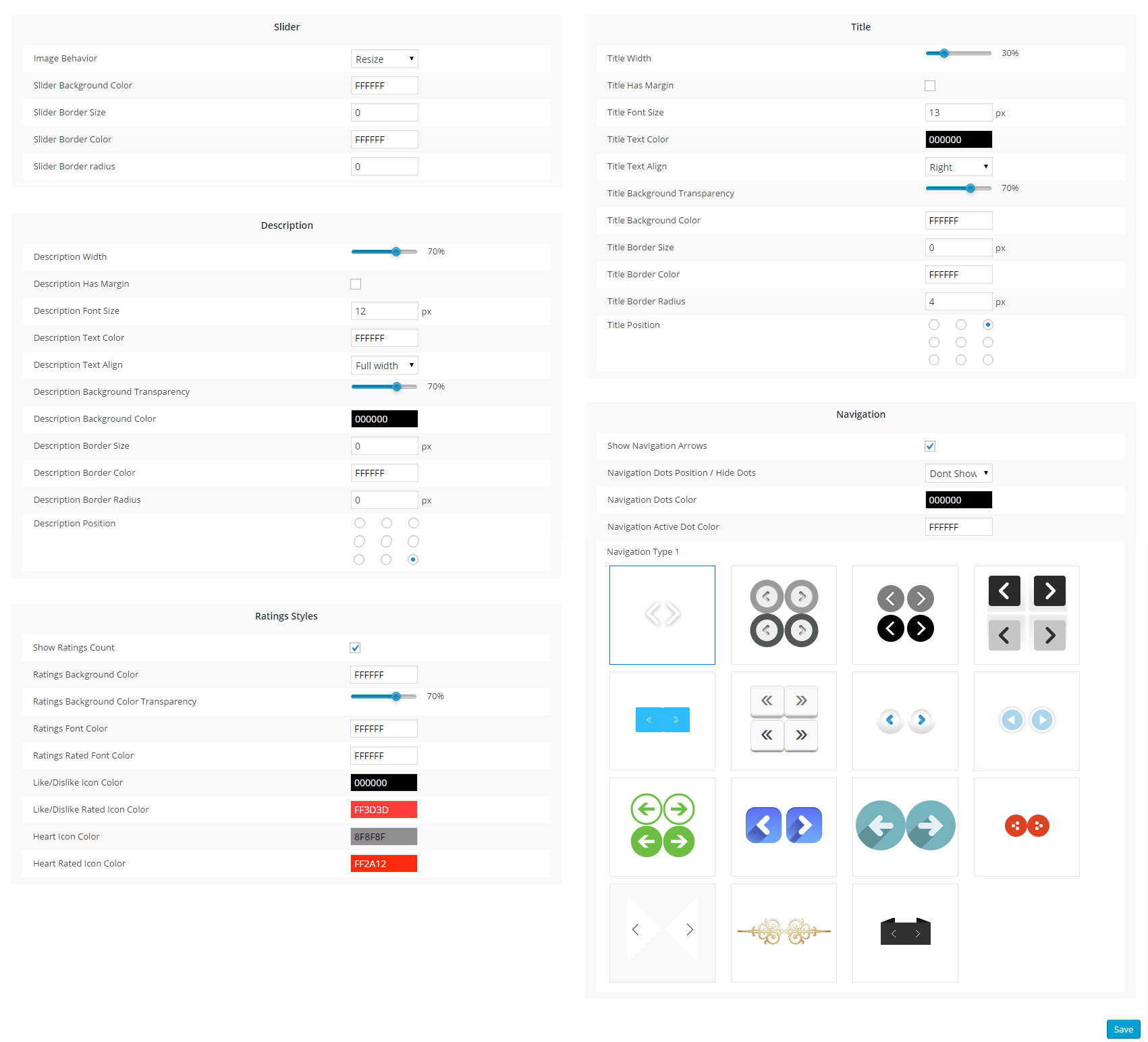Image resolution: width=1148 pixels, height=1042 pixels.
Task: Toggle the Show Ratings Count checkbox
Action: (x=355, y=648)
